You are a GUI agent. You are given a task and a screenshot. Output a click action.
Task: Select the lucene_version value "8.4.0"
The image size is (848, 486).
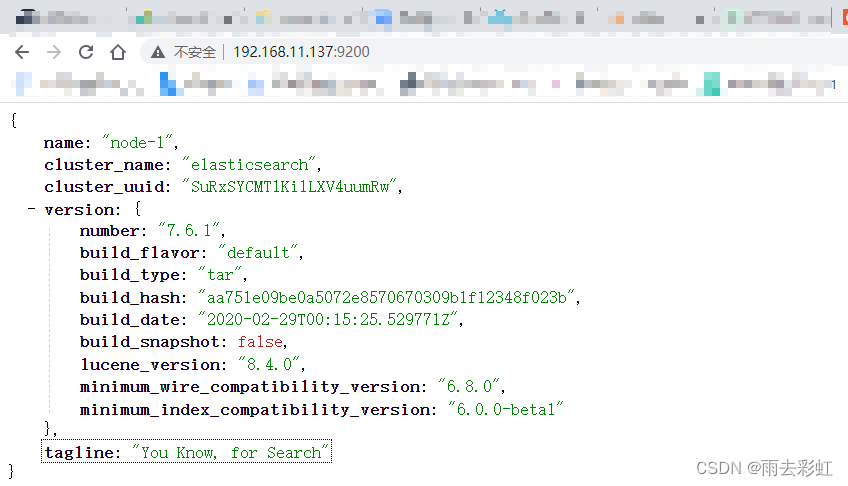tap(269, 365)
